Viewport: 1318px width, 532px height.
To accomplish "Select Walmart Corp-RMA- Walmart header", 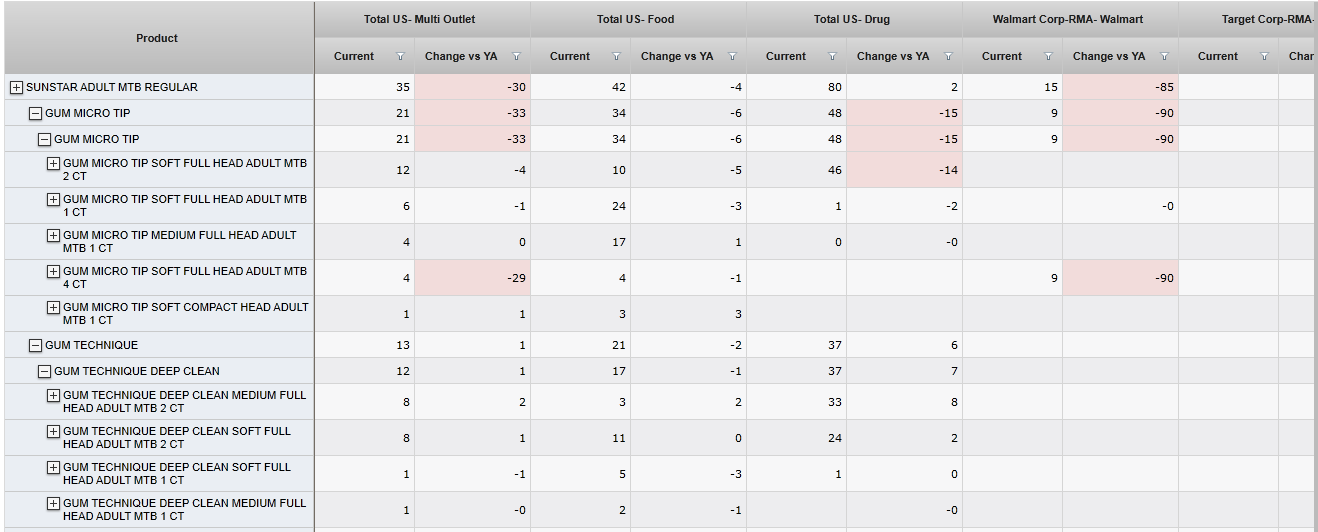I will tap(1068, 19).
